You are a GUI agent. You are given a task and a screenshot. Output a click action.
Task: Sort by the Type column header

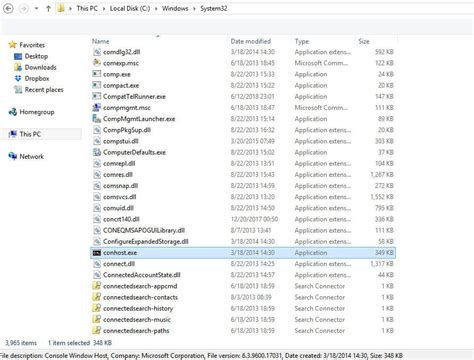302,41
